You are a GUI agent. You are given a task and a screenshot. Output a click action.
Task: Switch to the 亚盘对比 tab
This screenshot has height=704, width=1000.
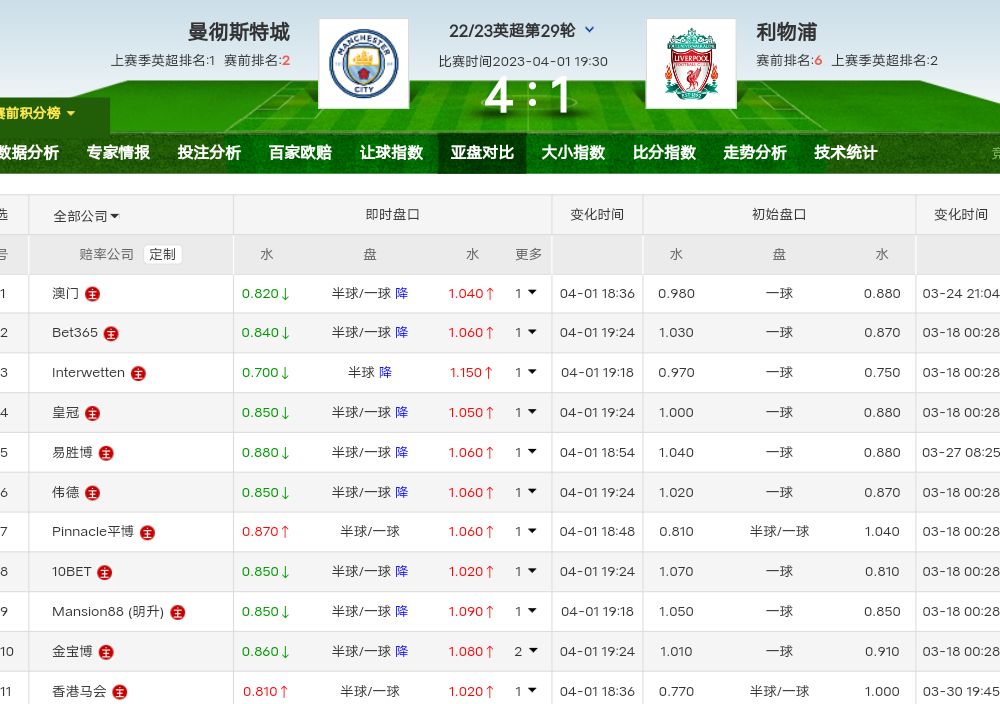[x=482, y=153]
